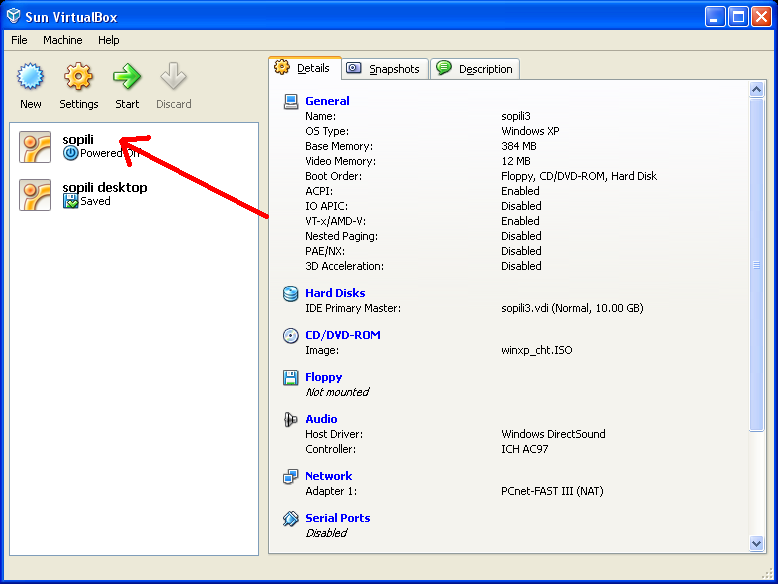Click the details vertical scrollbar thumb
Viewport: 778px width, 584px height.
tap(756, 265)
